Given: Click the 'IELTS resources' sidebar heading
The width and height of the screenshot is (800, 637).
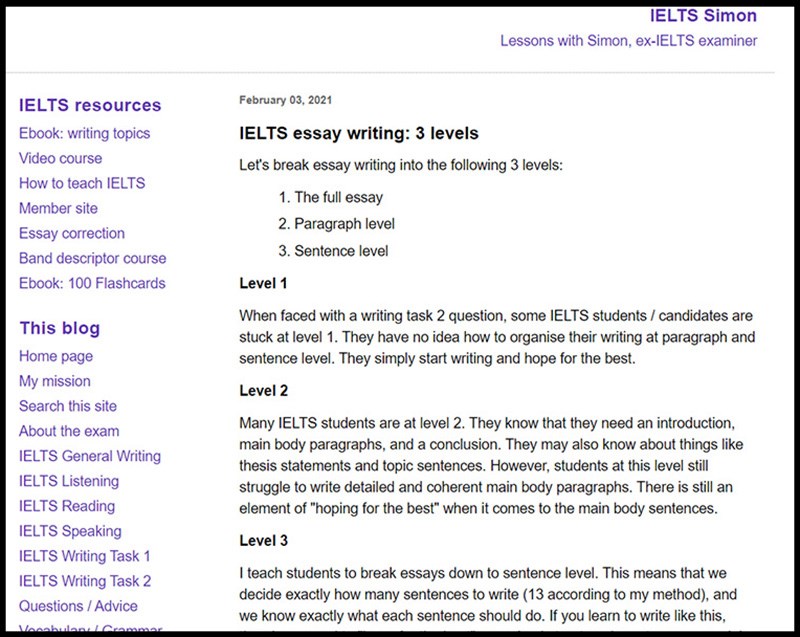Looking at the screenshot, I should click(90, 105).
